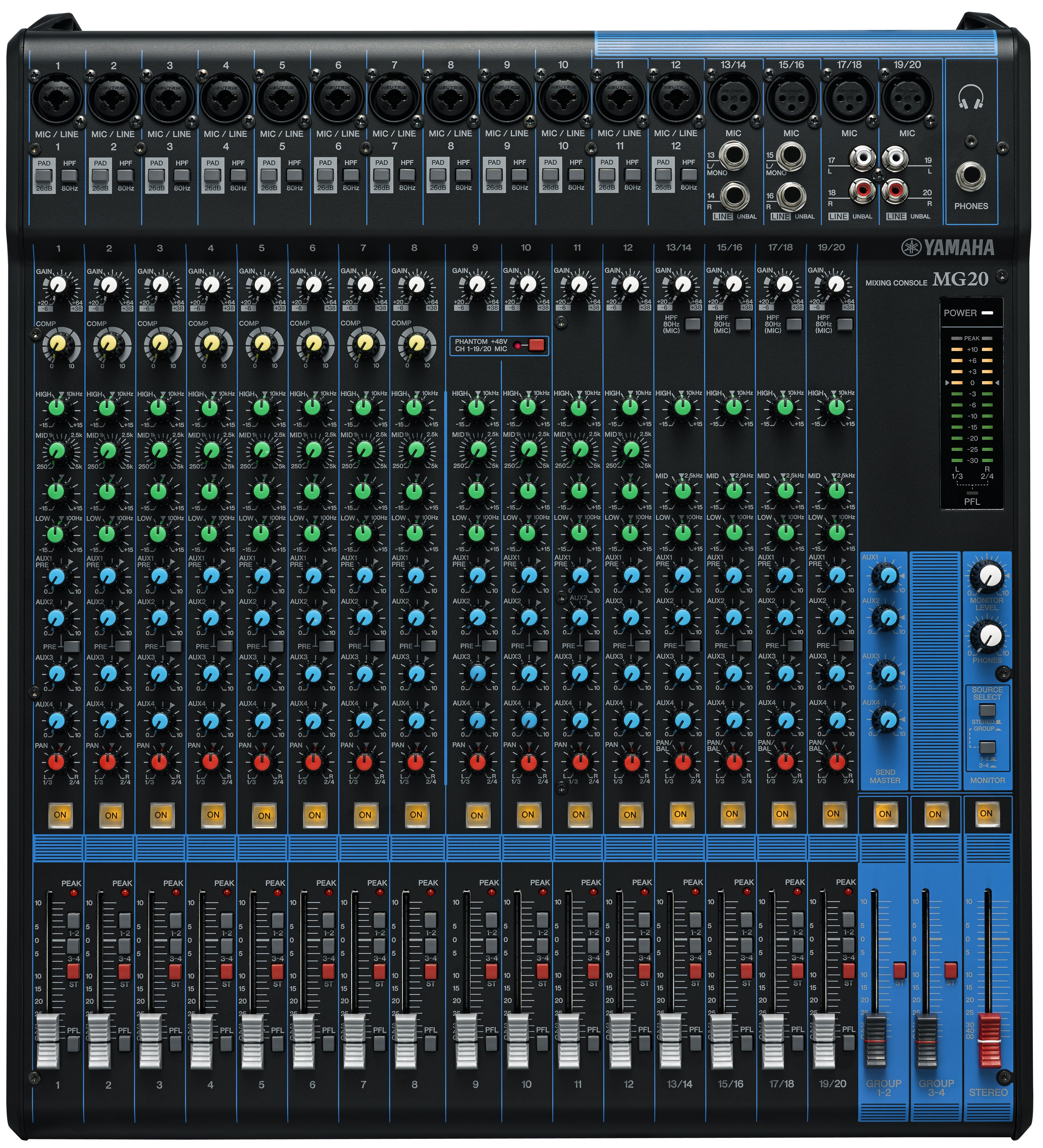Click channel 2 MID frequency sweep knob
This screenshot has height=1148, width=1043.
[x=108, y=451]
